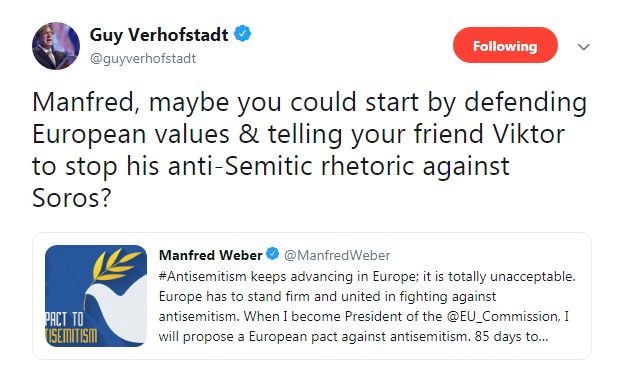Image resolution: width=627 pixels, height=366 pixels.
Task: Click the olive branch in the thumbnail
Action: pyautogui.click(x=113, y=265)
